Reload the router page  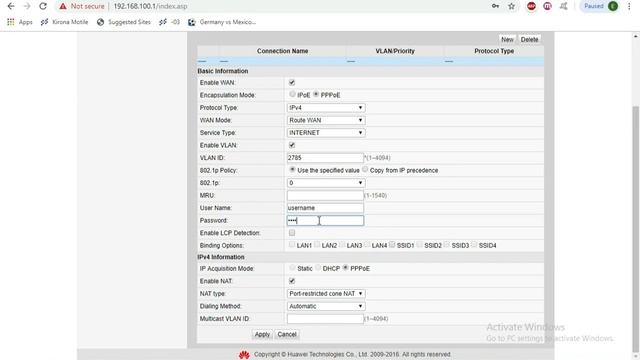click(x=43, y=6)
